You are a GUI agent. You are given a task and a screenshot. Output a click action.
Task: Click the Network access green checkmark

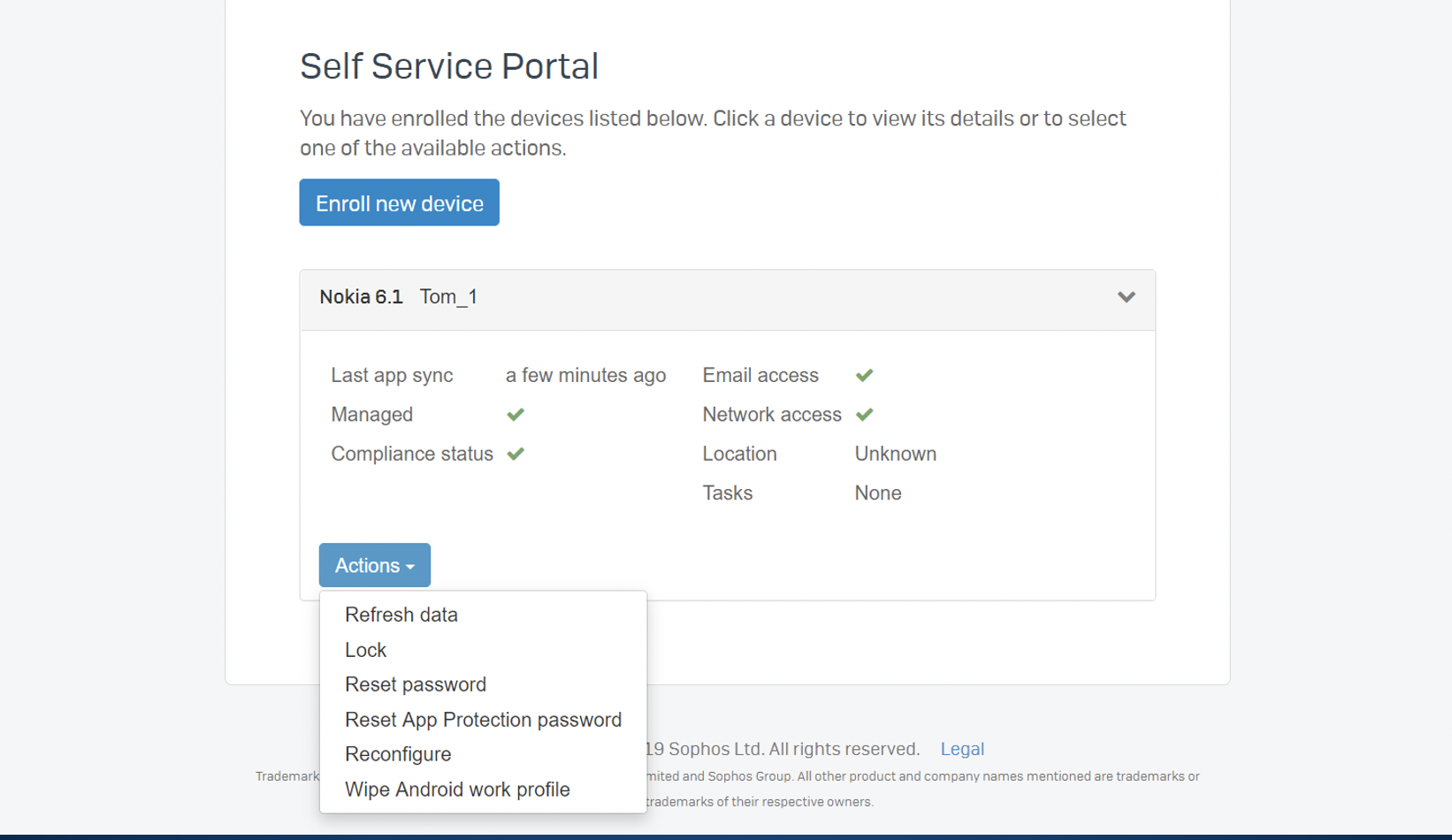click(x=864, y=415)
